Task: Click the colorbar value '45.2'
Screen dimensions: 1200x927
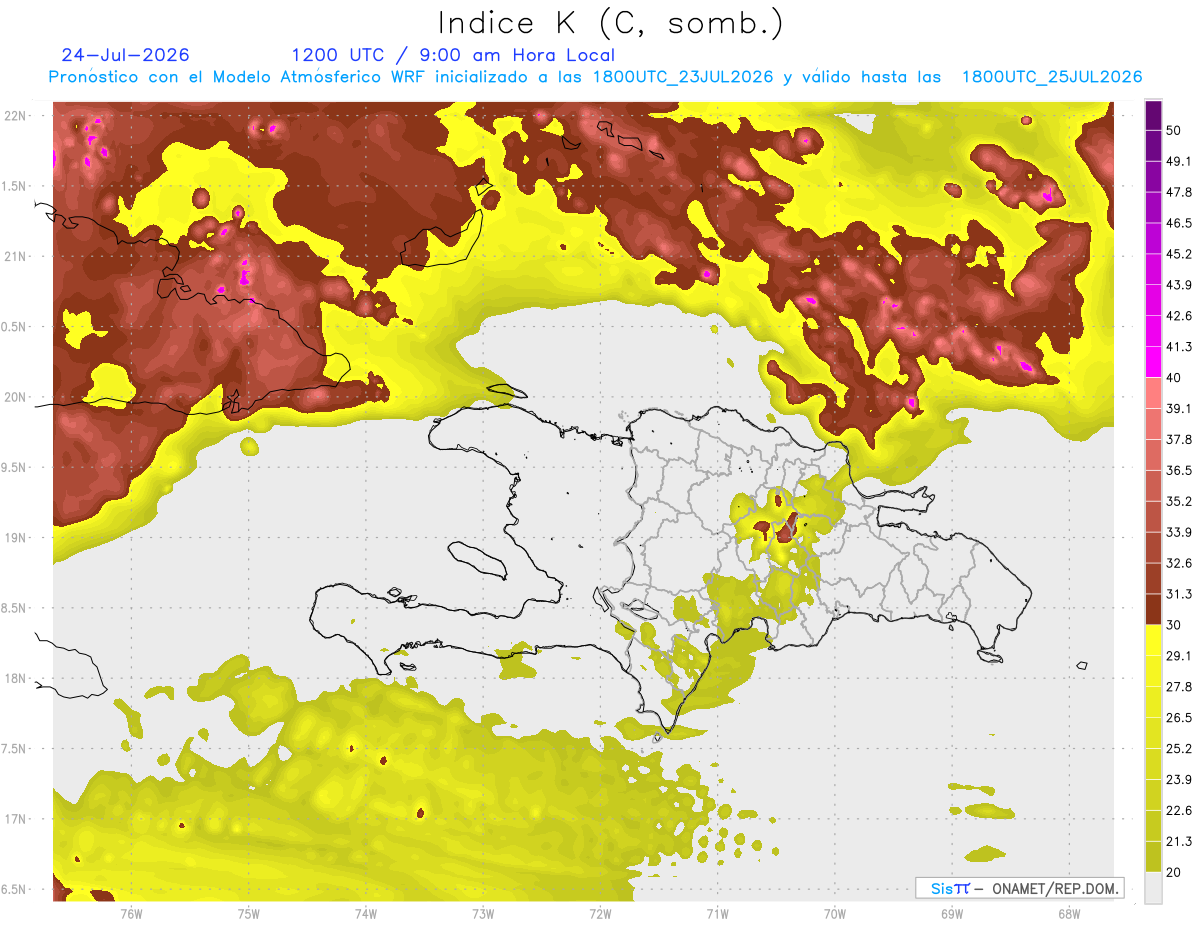Action: pyautogui.click(x=1178, y=254)
